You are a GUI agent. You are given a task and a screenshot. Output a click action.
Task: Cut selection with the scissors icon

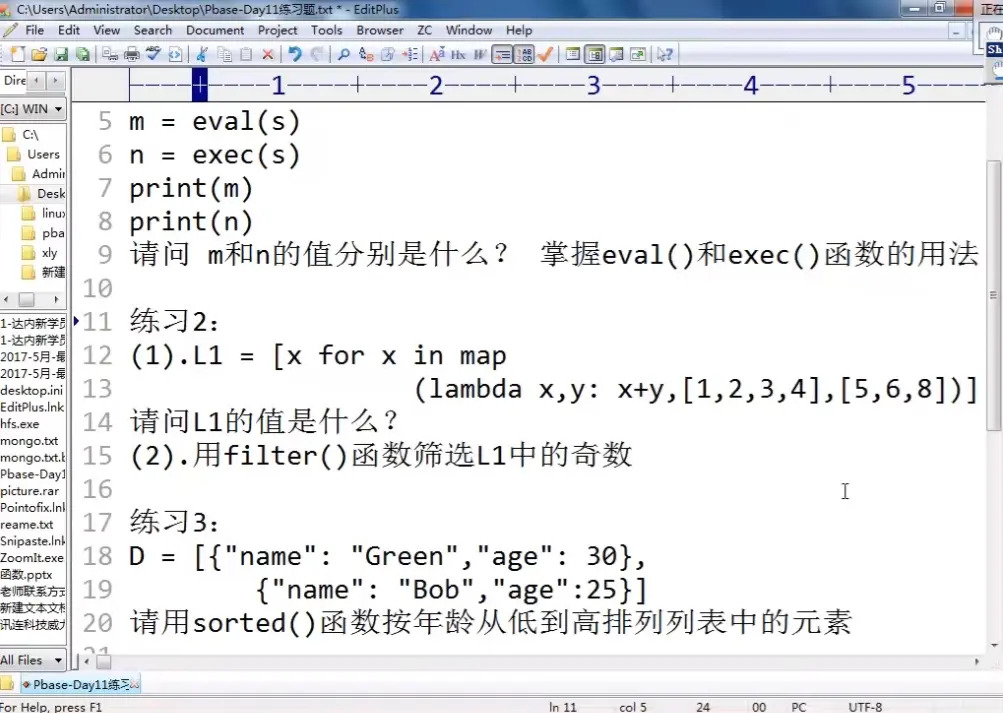202,54
